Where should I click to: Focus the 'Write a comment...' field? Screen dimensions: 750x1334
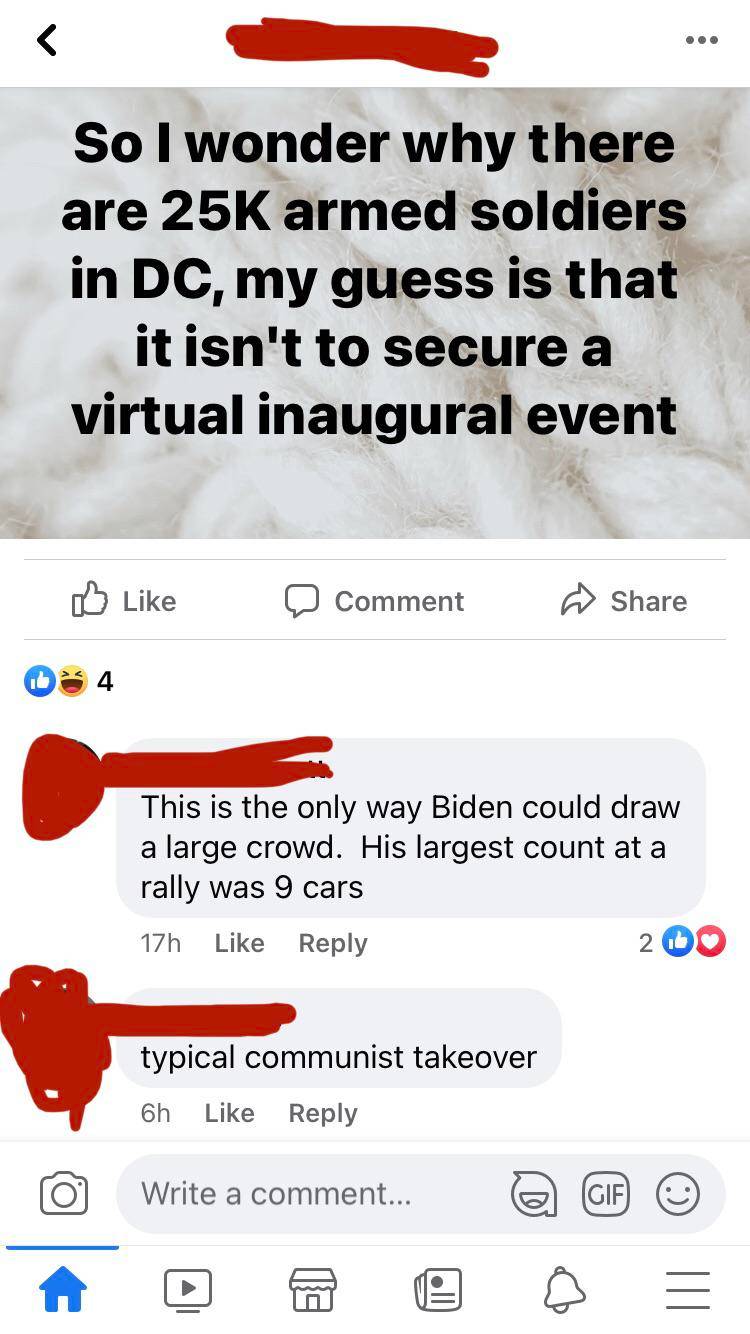tap(310, 1193)
